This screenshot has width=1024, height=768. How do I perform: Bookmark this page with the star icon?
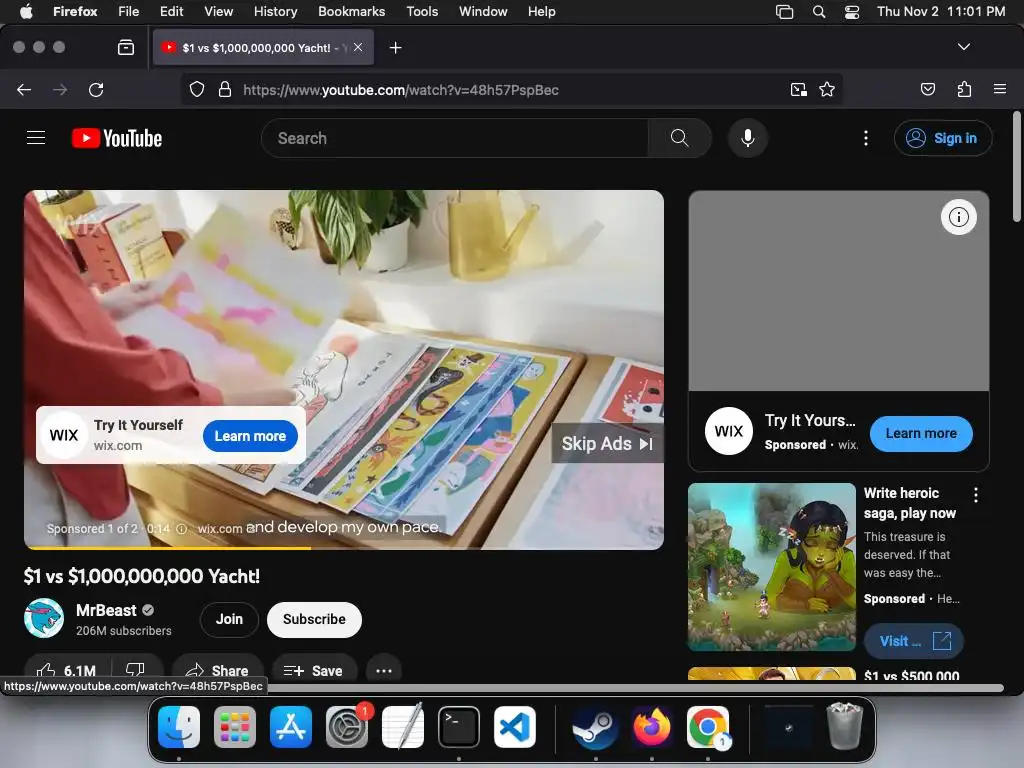coord(827,89)
